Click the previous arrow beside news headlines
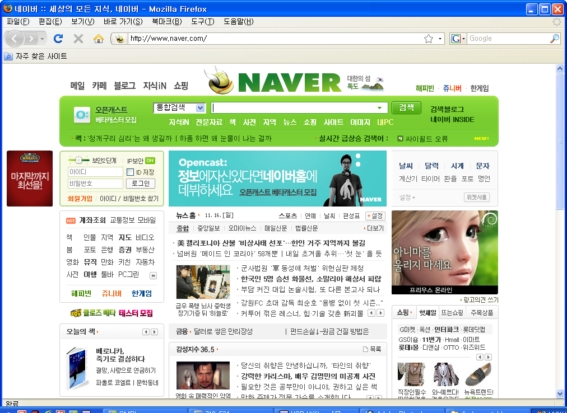 [371, 313]
